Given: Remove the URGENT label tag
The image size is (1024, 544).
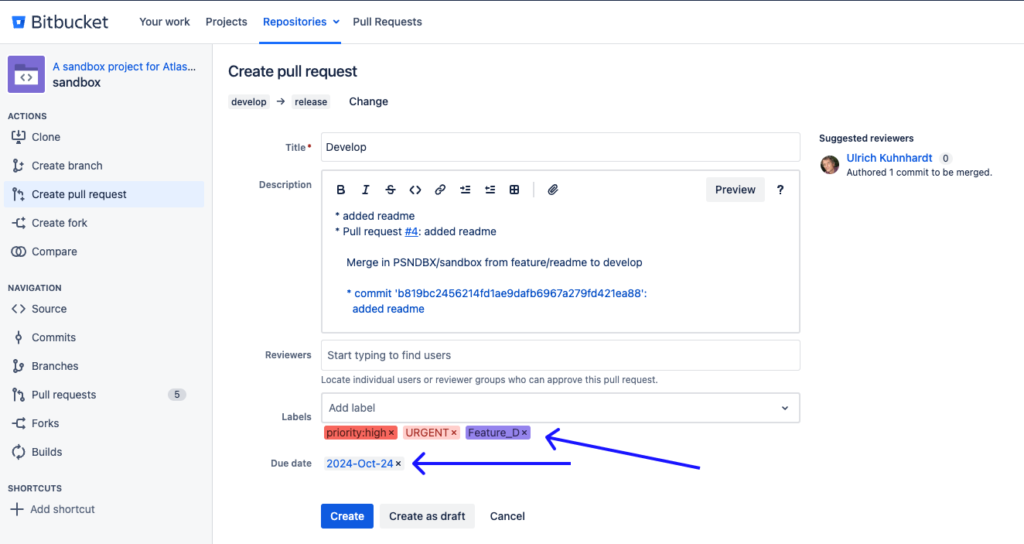Looking at the screenshot, I should (x=454, y=433).
